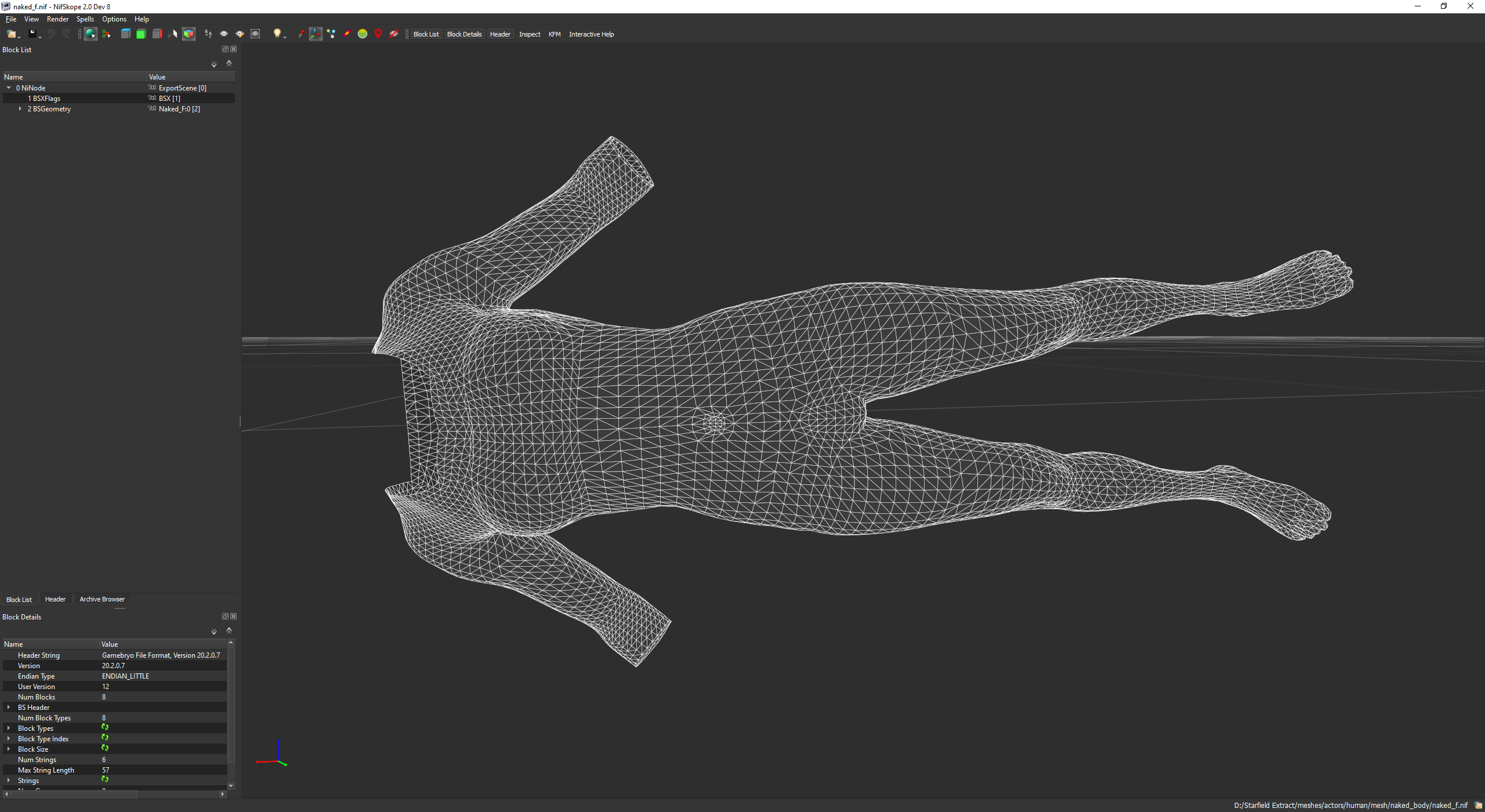Screen dimensions: 1485x812
Task: Switch to the Archive Browser tab
Action: 102,599
